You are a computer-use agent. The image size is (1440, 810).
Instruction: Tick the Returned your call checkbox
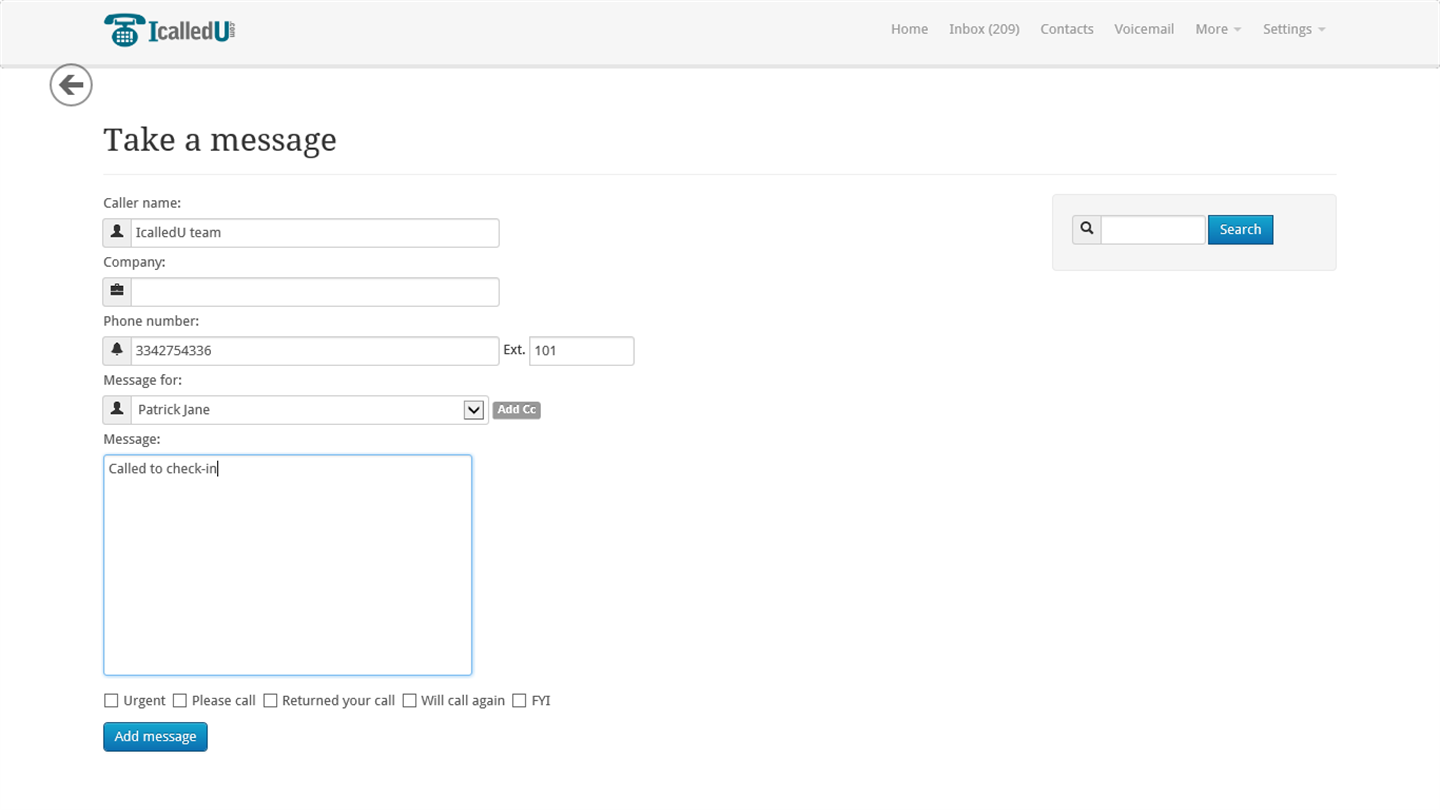coord(270,701)
